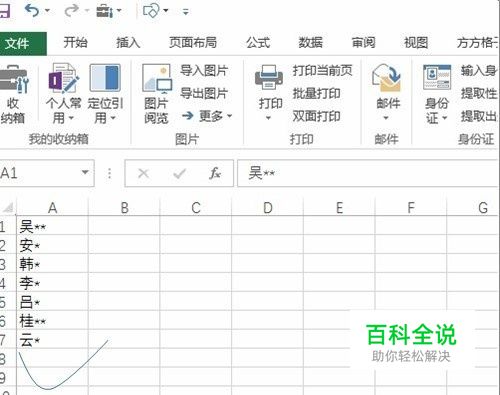Expand the 身份证 dropdown
The height and width of the screenshot is (395, 500).
pos(445,118)
